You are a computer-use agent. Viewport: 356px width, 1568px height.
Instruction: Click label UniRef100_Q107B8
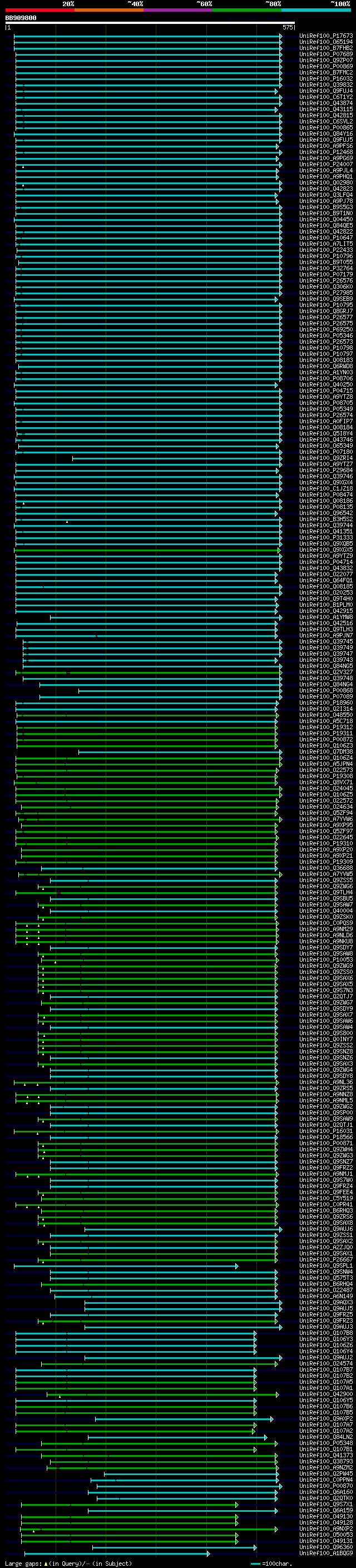click(326, 1332)
